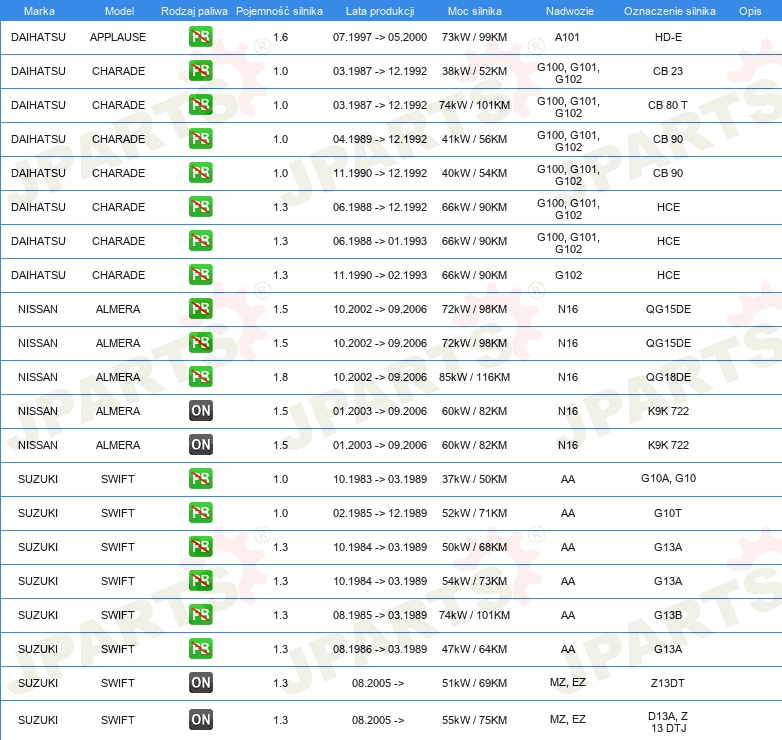Click the PB fuel icon for Swift G10T

pyautogui.click(x=200, y=513)
